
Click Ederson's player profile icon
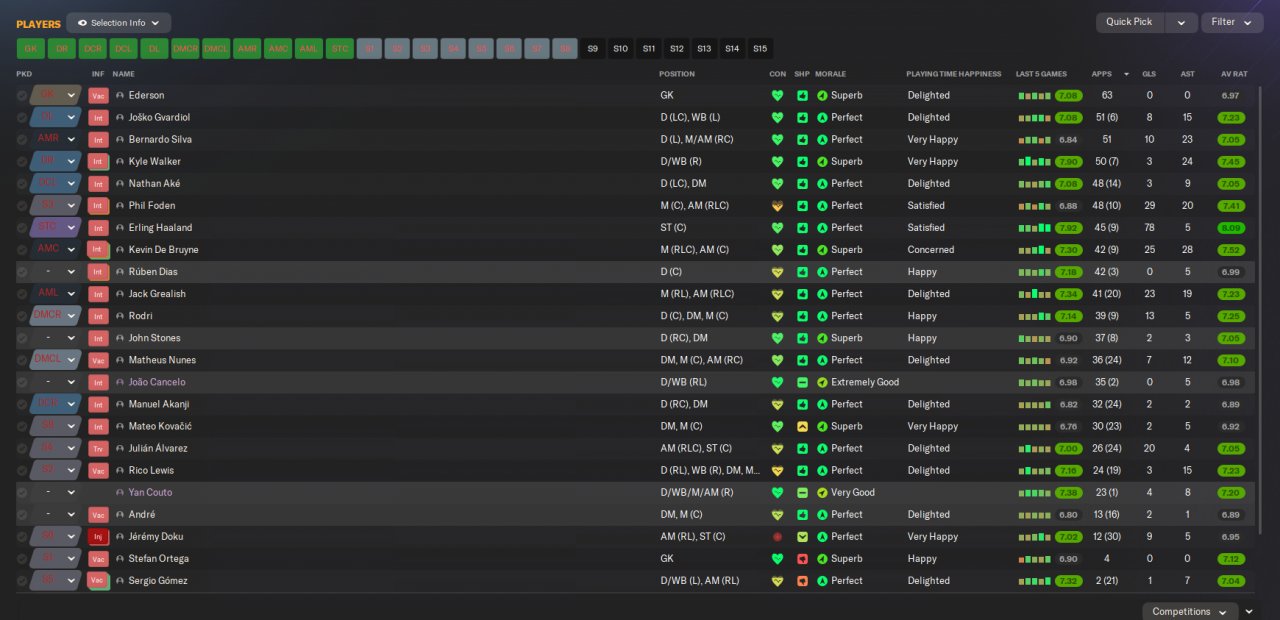click(120, 96)
